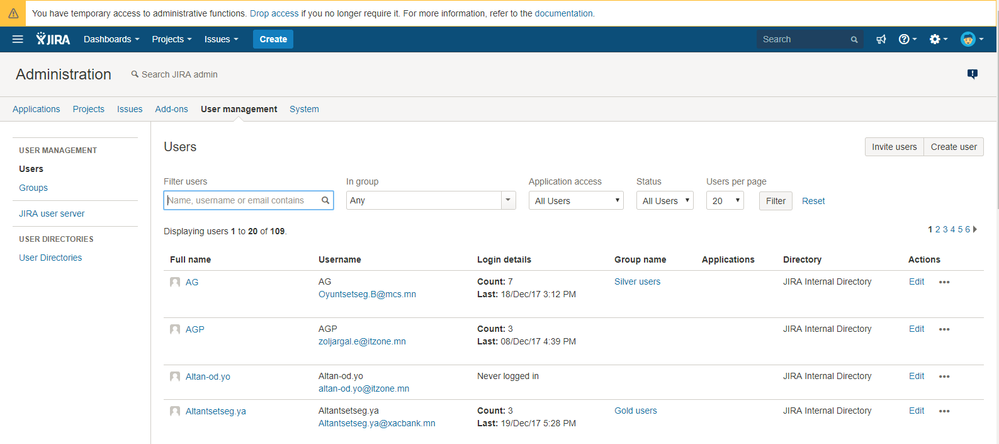The height and width of the screenshot is (444, 999).
Task: Click avatar icon next to Altantsetseg.ya
Action: pyautogui.click(x=175, y=411)
